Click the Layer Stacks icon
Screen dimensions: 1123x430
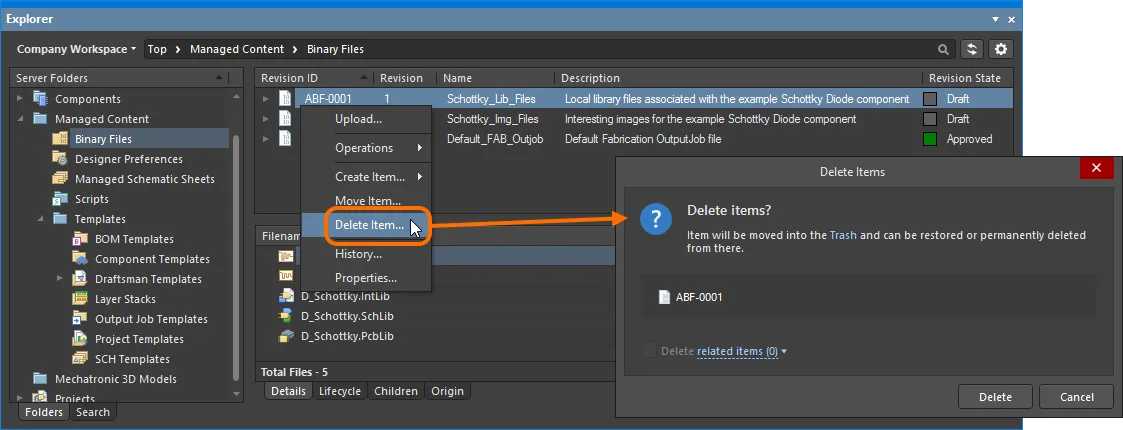coord(81,300)
